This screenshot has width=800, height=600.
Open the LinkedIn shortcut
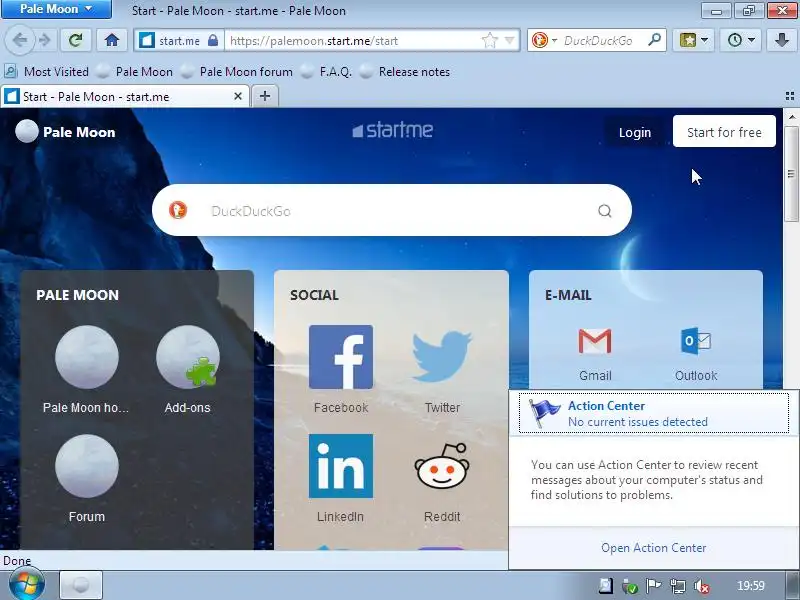point(341,479)
